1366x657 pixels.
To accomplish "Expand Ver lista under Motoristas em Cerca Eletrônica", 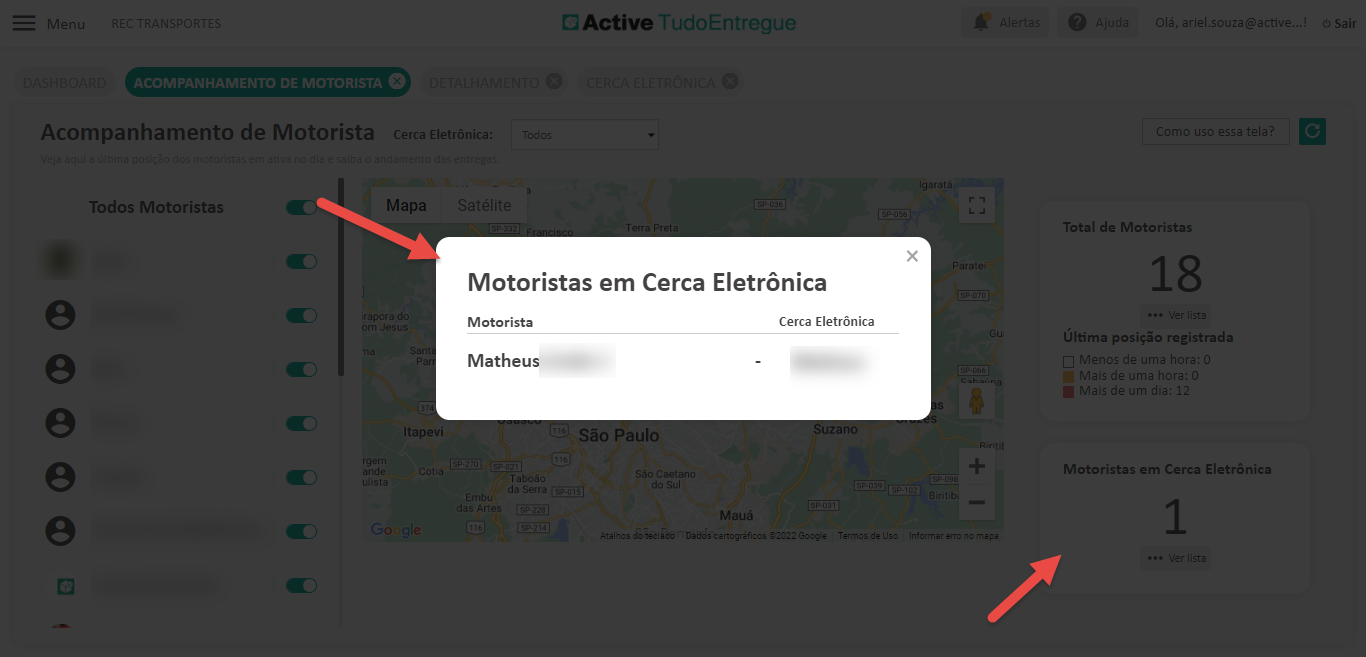I will tap(1176, 558).
